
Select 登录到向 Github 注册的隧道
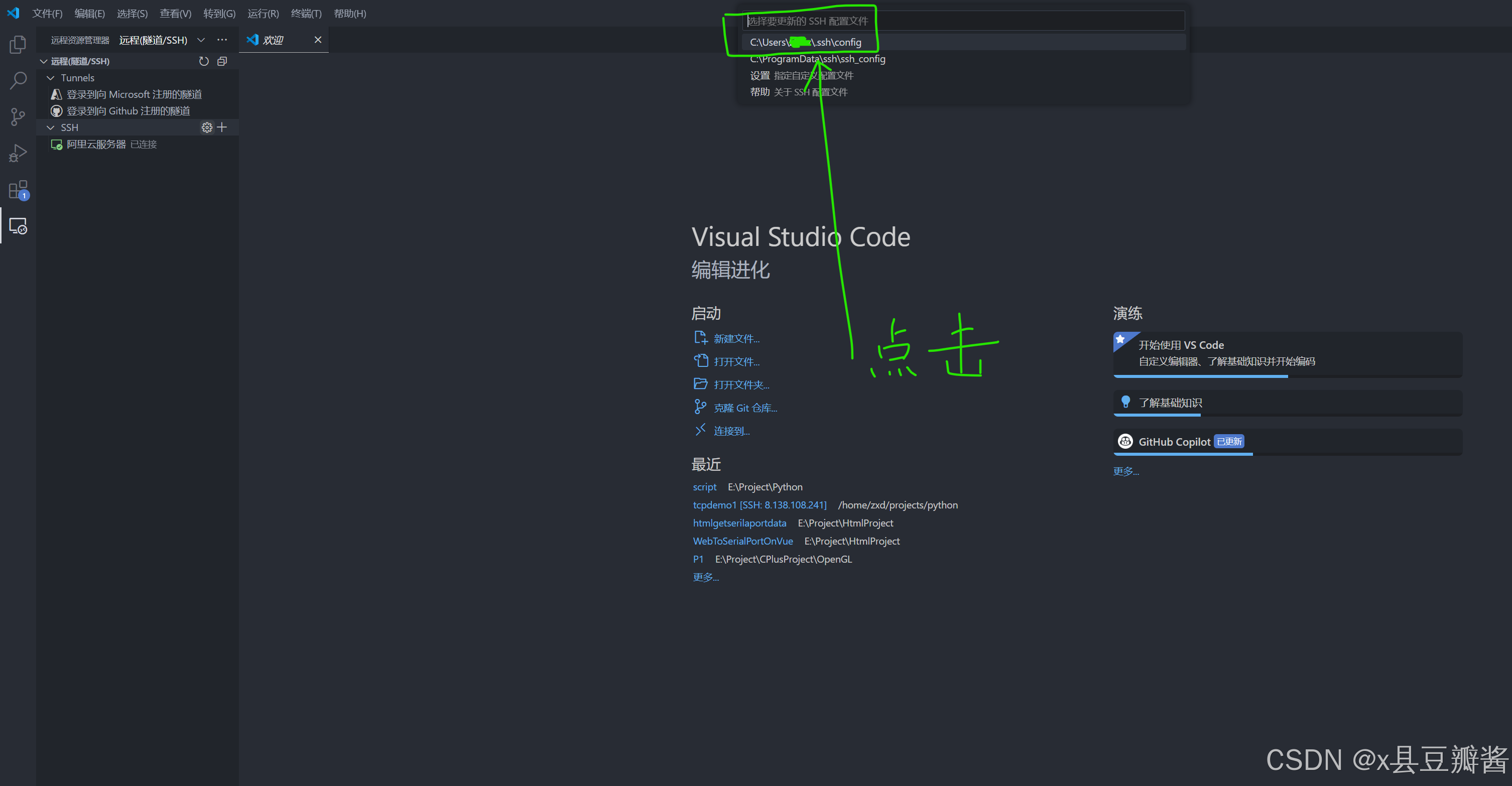129,111
